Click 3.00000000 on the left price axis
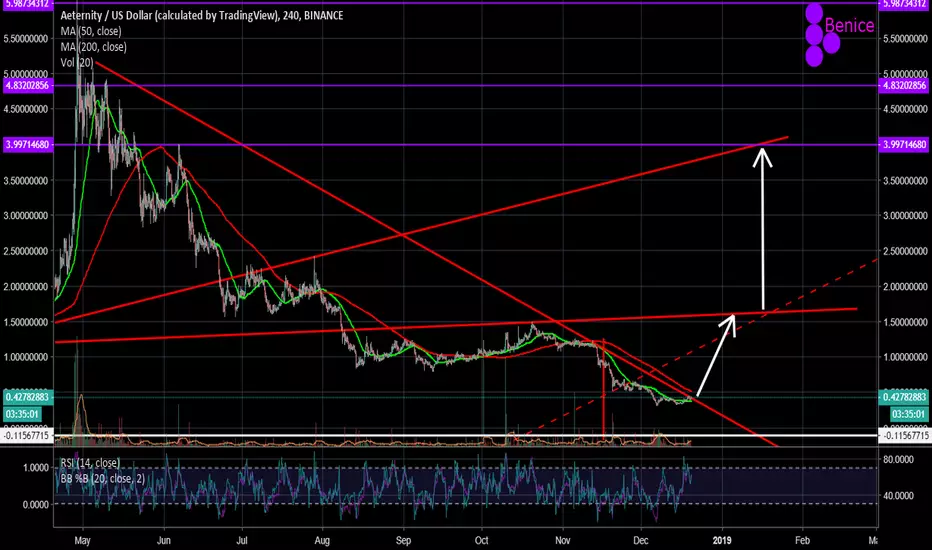The height and width of the screenshot is (550, 932). 26,216
